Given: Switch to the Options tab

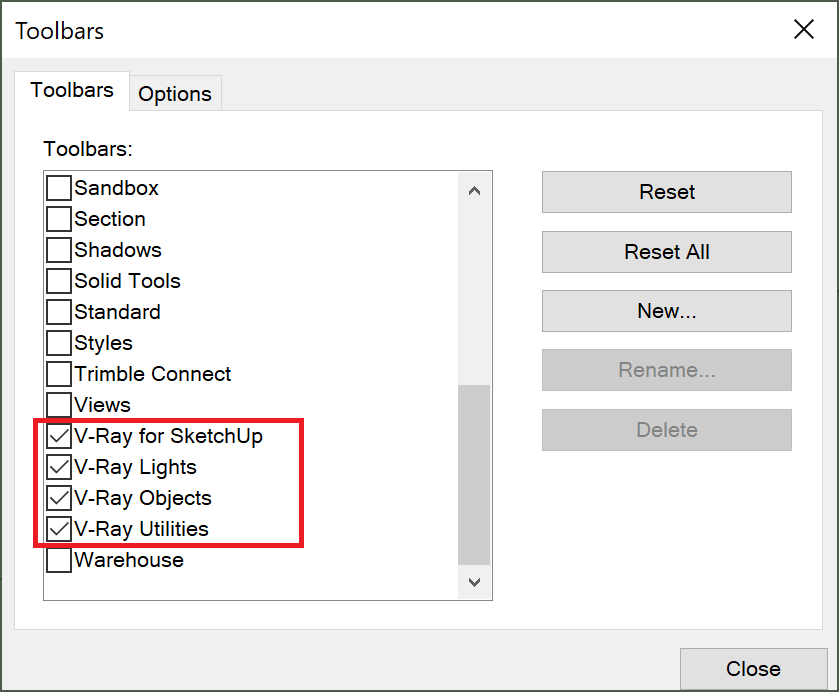Looking at the screenshot, I should 175,94.
